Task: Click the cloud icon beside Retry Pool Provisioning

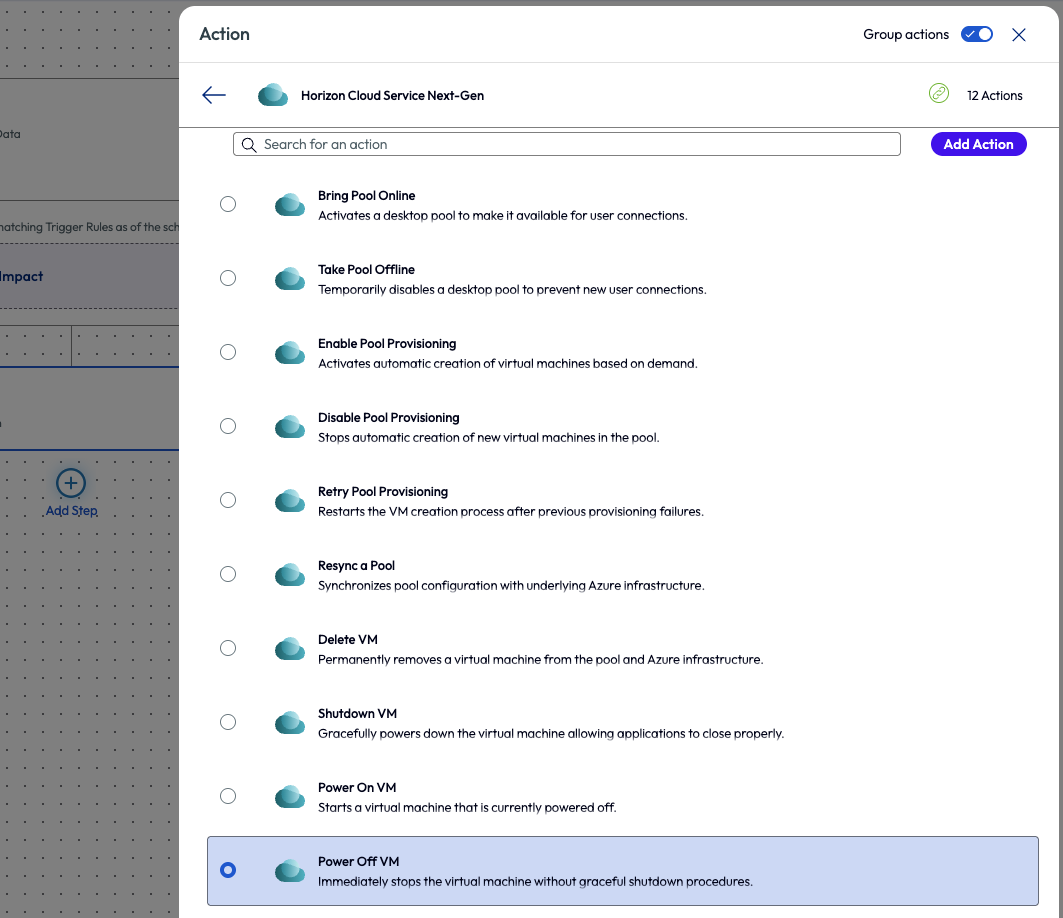Action: tap(290, 500)
